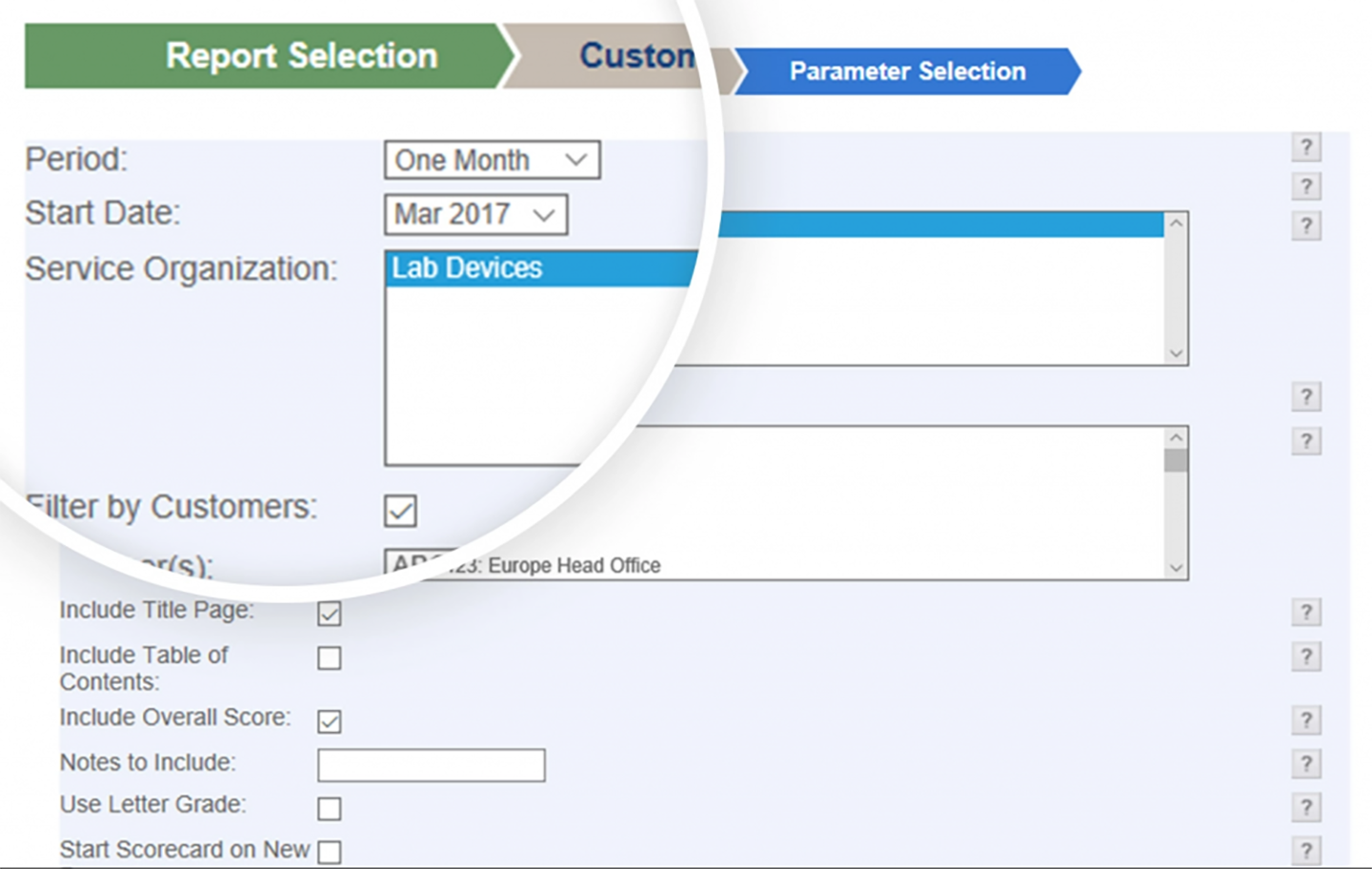Click the help icon for Use Letter Grade
This screenshot has width=1372, height=869.
coord(1306,807)
